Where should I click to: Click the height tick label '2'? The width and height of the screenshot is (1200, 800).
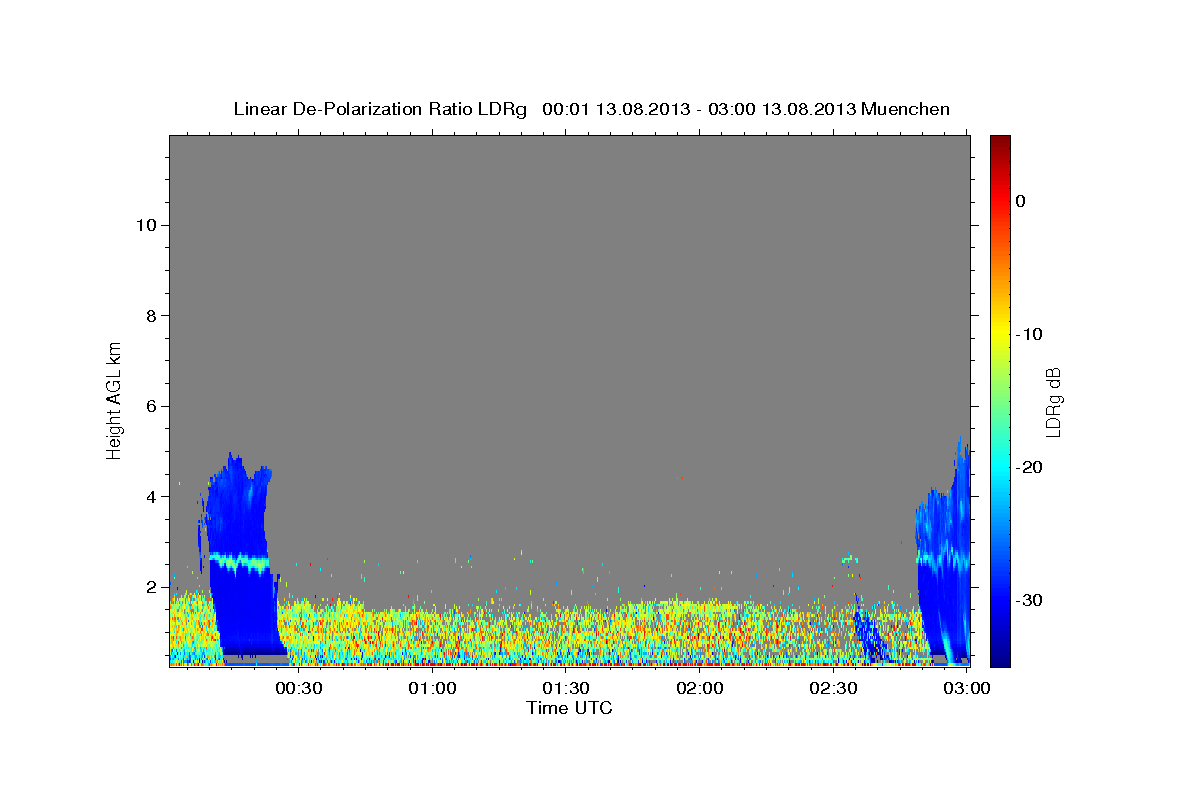149,587
